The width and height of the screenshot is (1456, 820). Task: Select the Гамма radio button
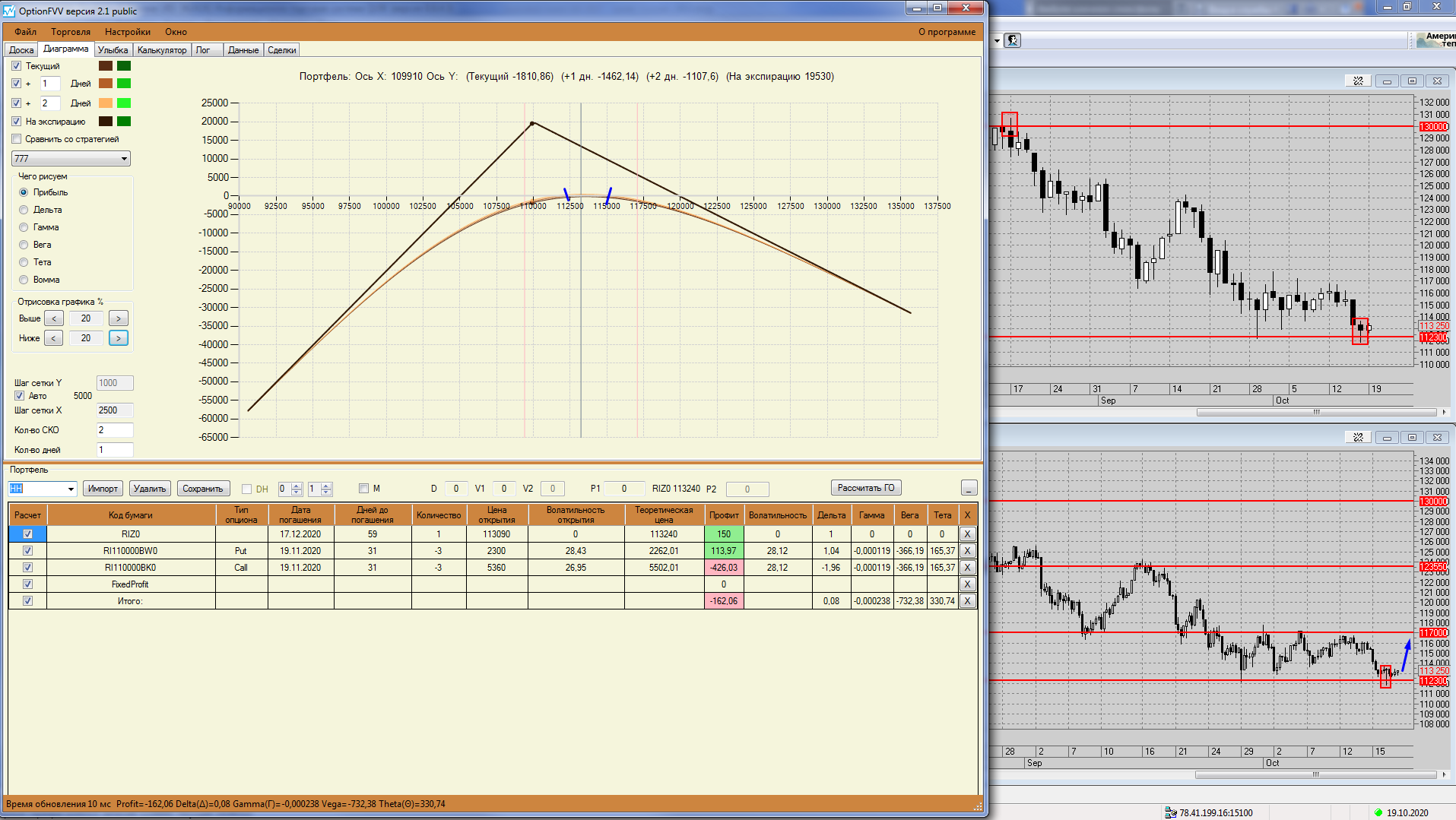(x=24, y=227)
